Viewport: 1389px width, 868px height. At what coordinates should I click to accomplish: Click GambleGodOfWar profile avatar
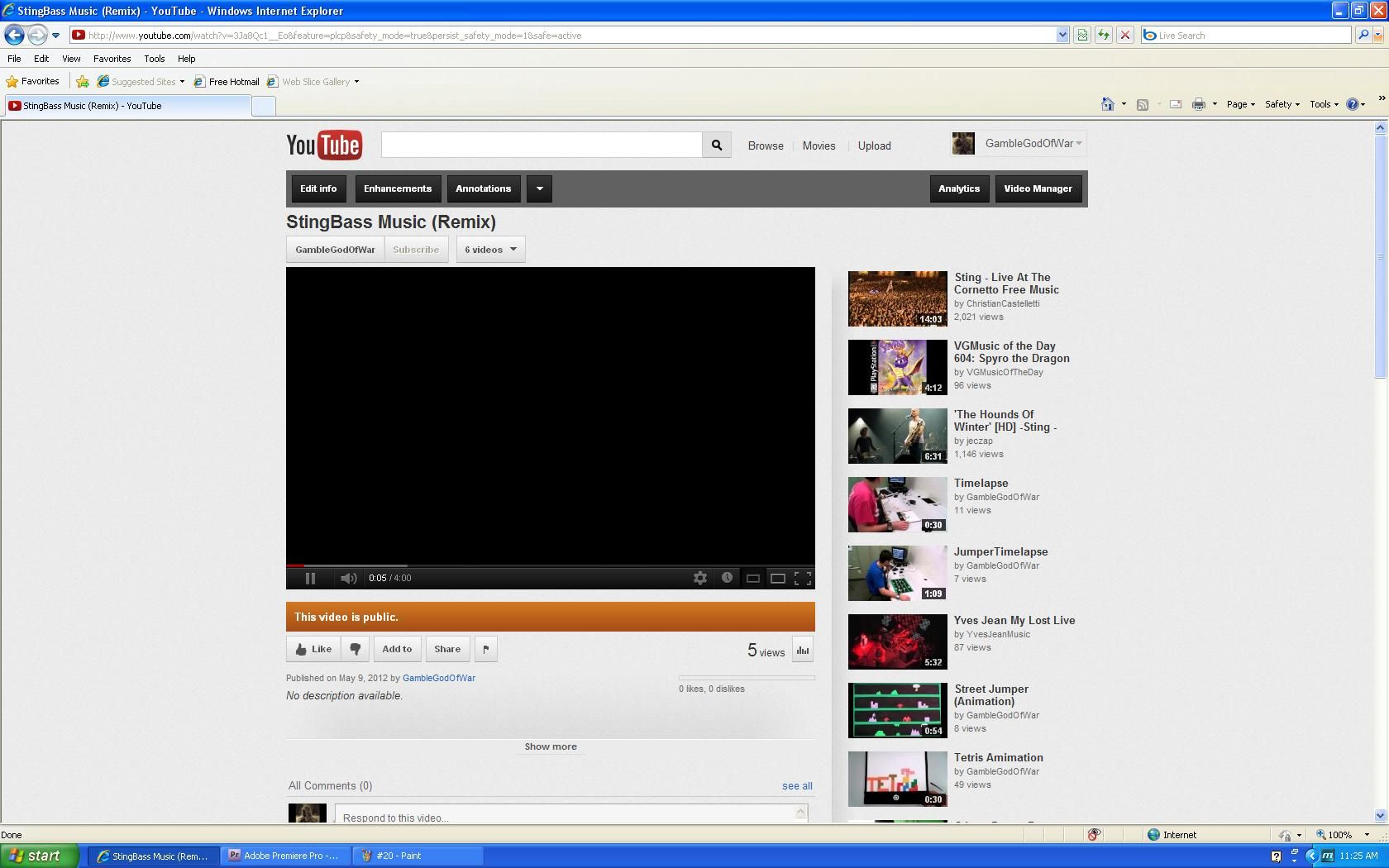[x=963, y=144]
